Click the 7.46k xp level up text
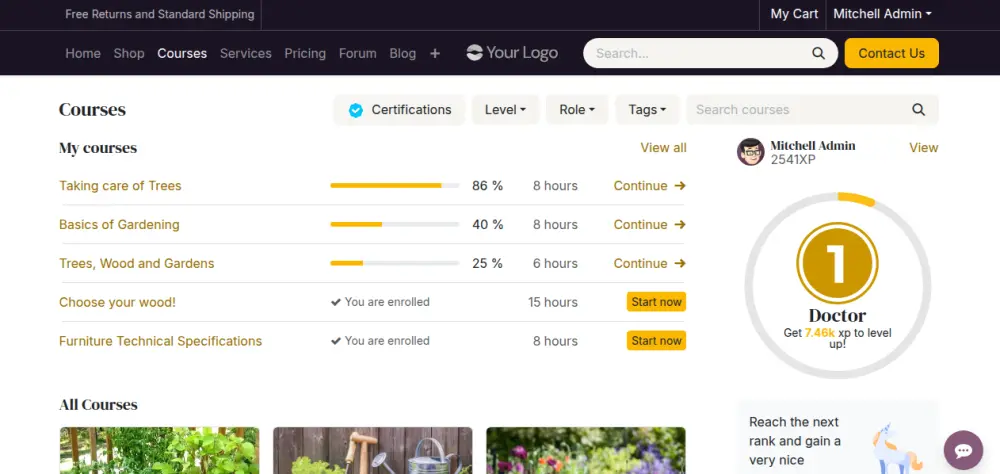This screenshot has width=1000, height=474. (x=837, y=338)
